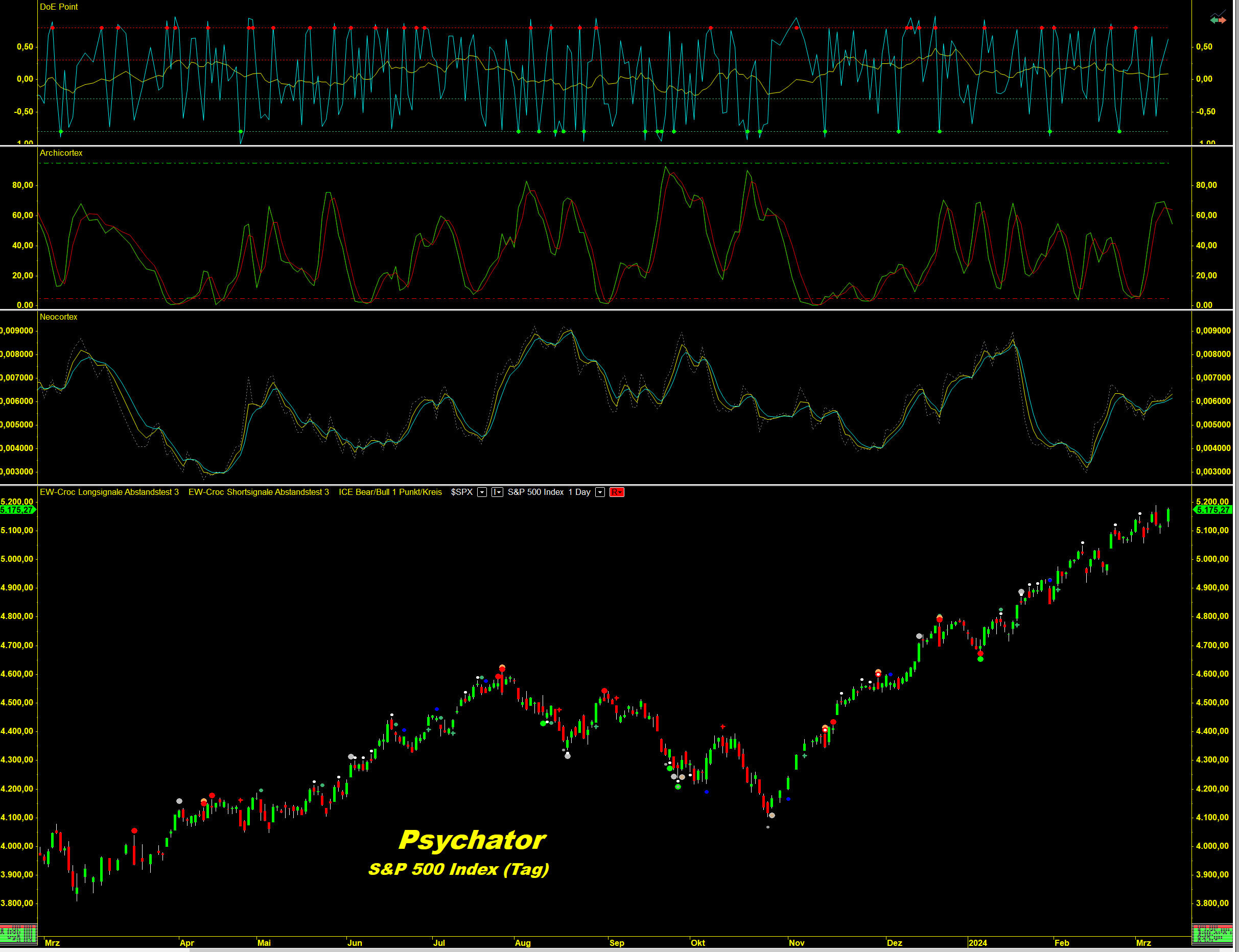Click the Neocortex panel title
Screen dimensions: 1239x952
tap(58, 317)
